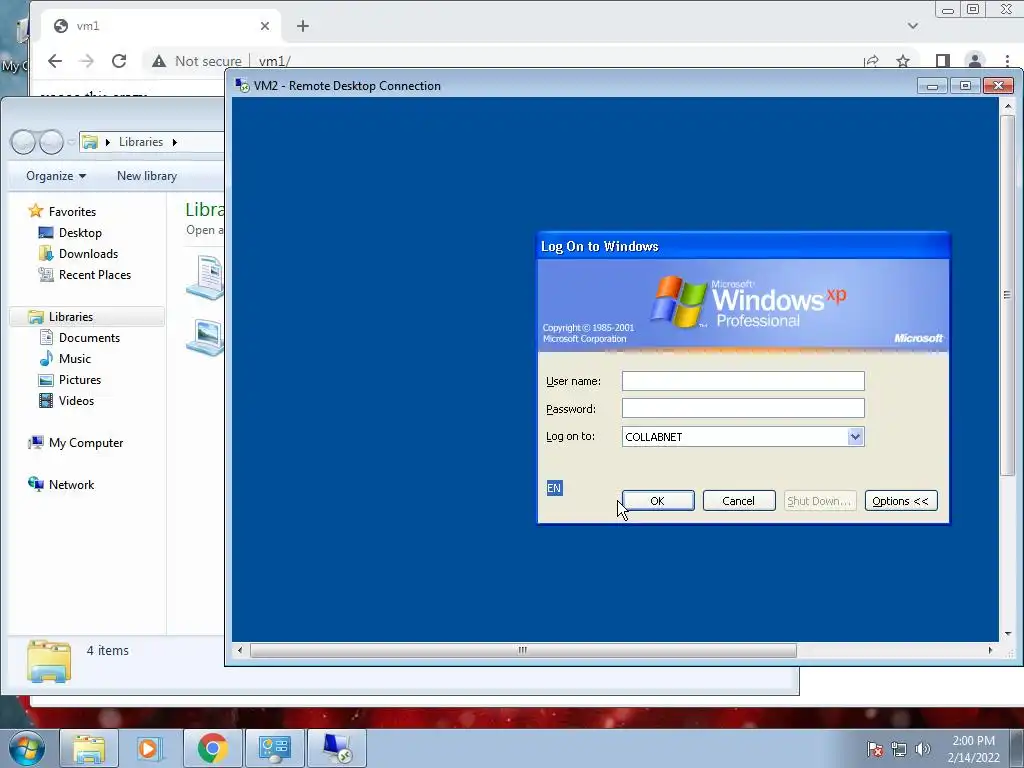The width and height of the screenshot is (1024, 768).
Task: Expand the arrow before Libraries in the address bar
Action: (108, 142)
